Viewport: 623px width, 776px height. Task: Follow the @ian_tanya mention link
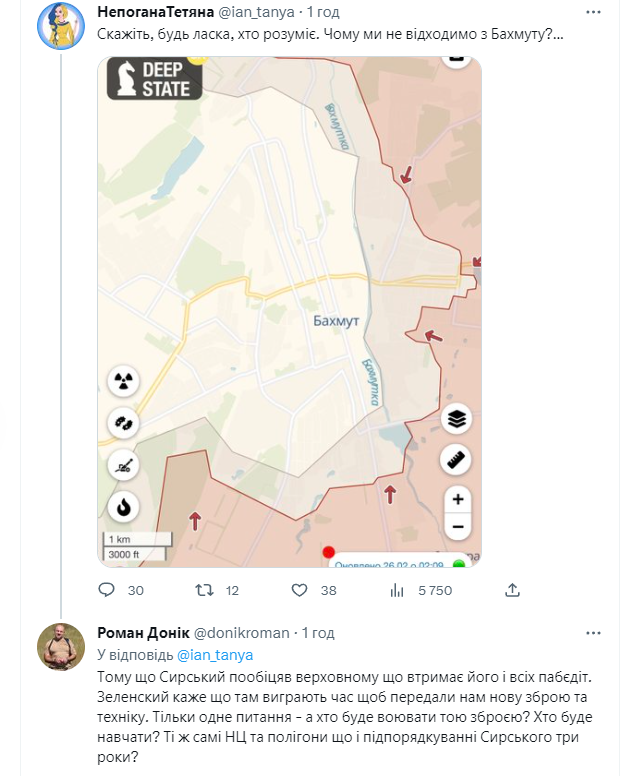pyautogui.click(x=214, y=655)
